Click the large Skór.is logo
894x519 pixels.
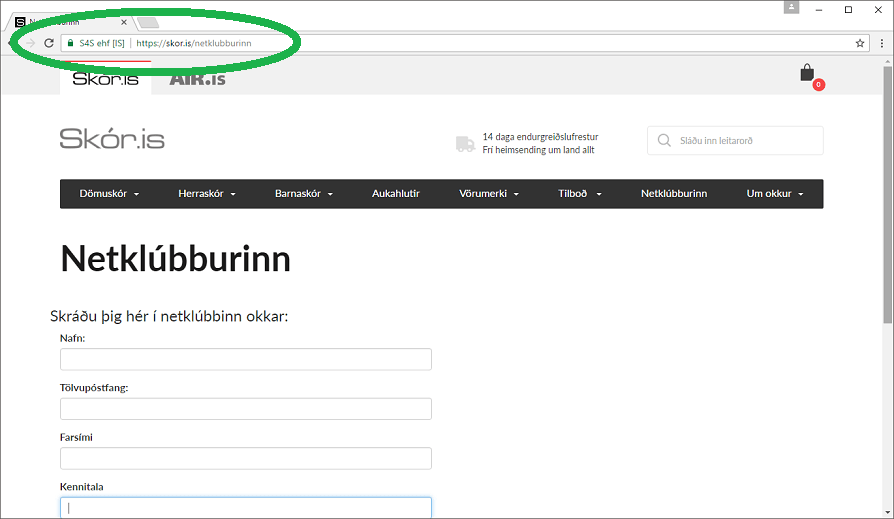[x=112, y=139]
